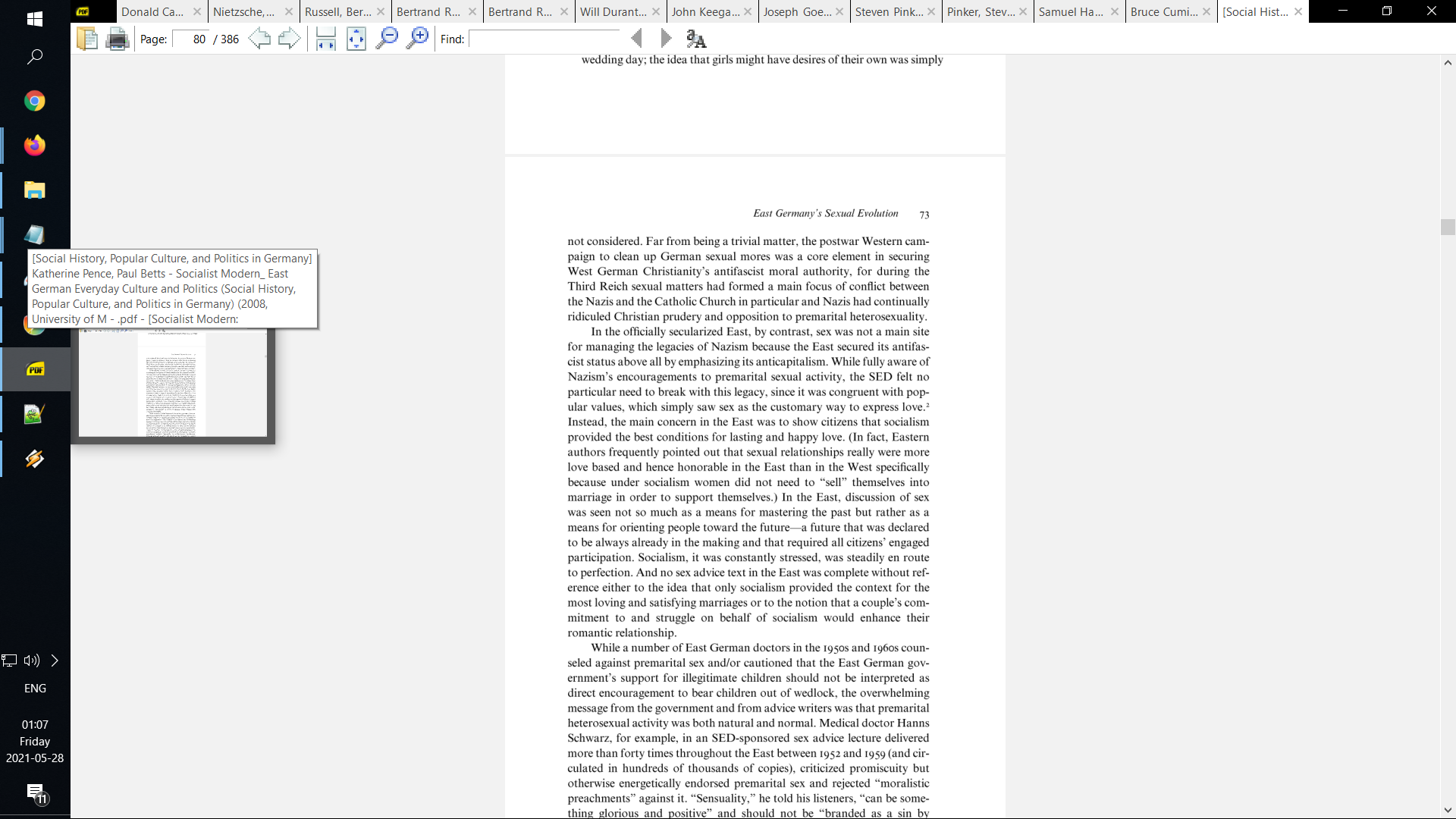Click the Open file icon
The width and height of the screenshot is (1456, 819).
pos(87,39)
